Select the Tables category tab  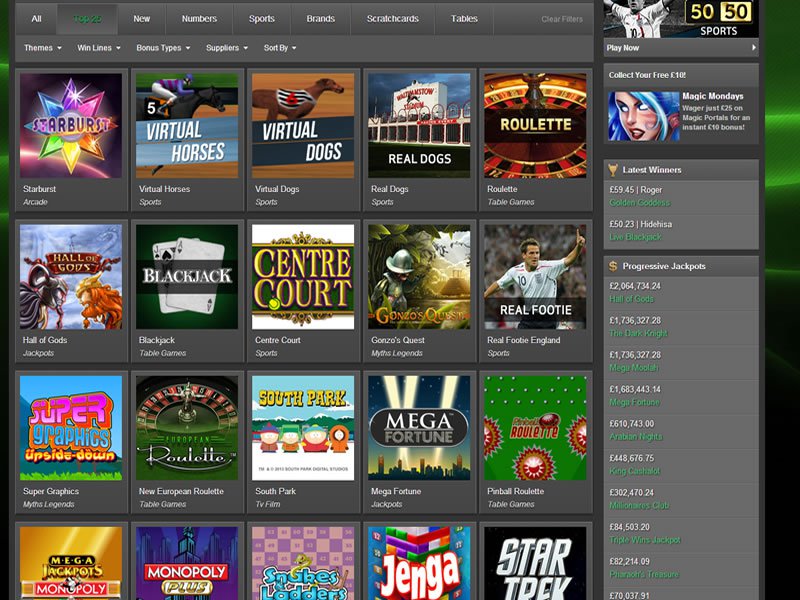(464, 19)
